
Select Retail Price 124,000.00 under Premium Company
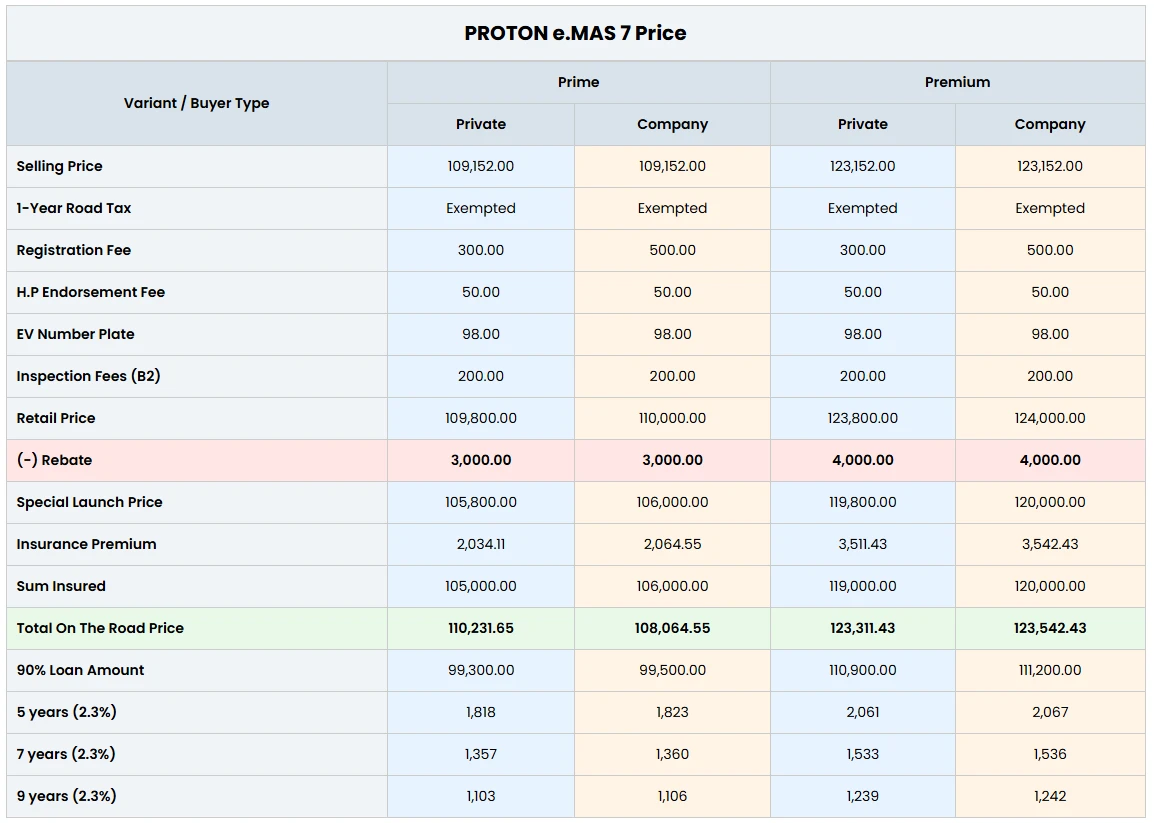pos(1049,418)
